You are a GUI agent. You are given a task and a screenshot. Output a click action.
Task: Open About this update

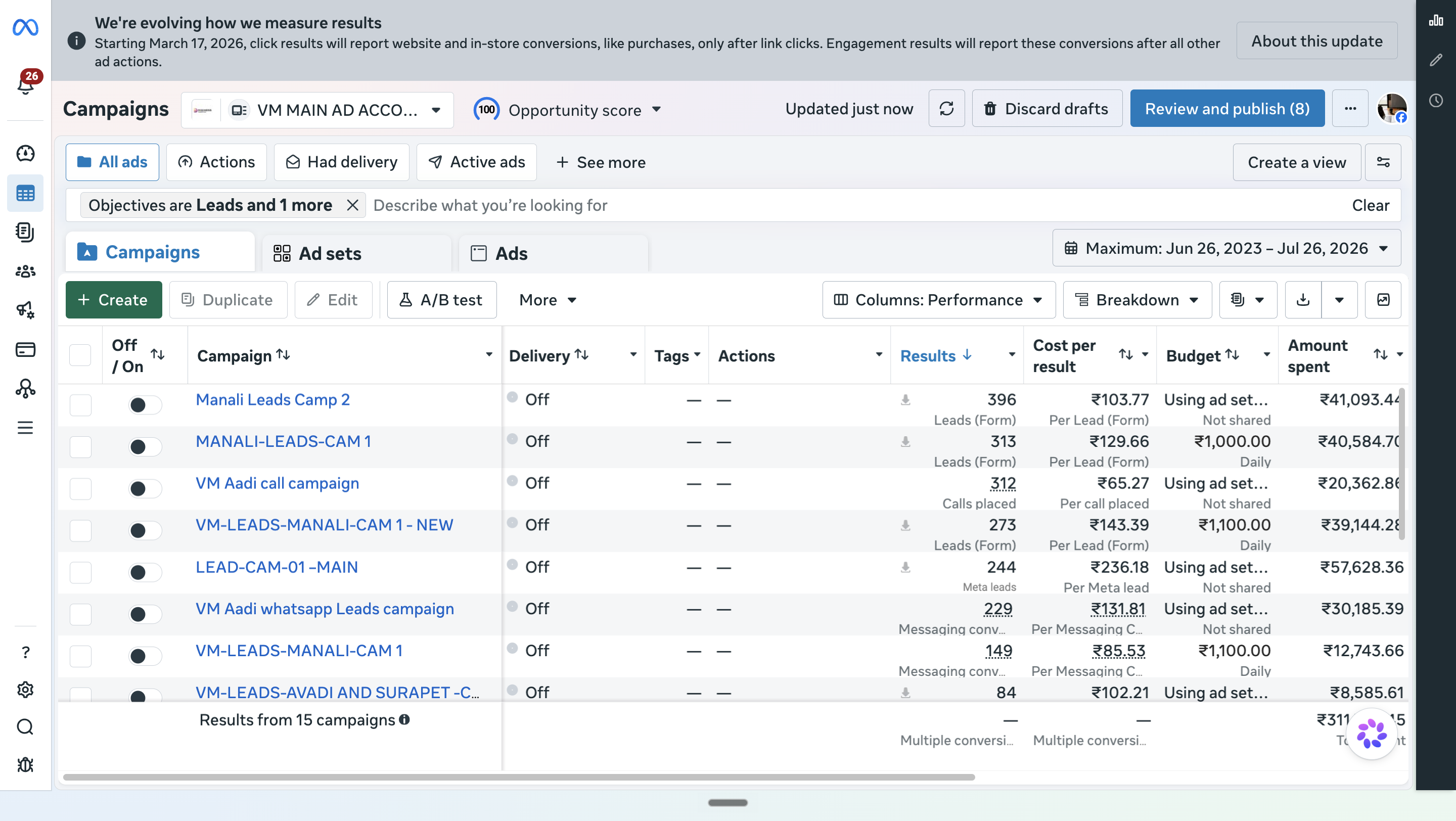click(x=1316, y=40)
